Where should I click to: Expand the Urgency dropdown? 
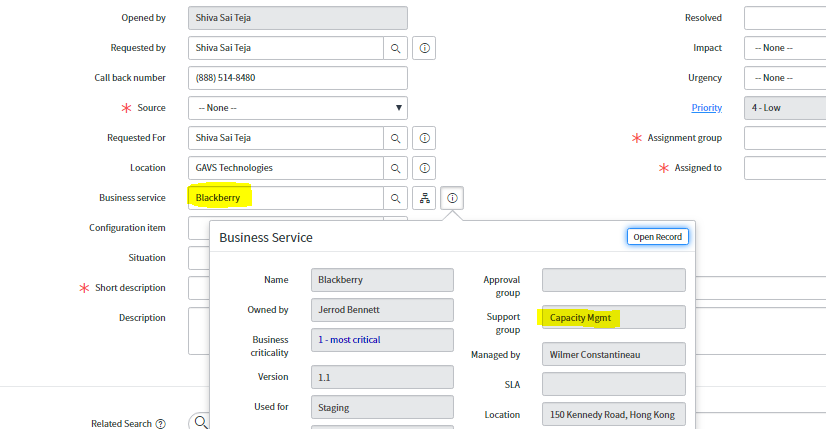(x=784, y=78)
